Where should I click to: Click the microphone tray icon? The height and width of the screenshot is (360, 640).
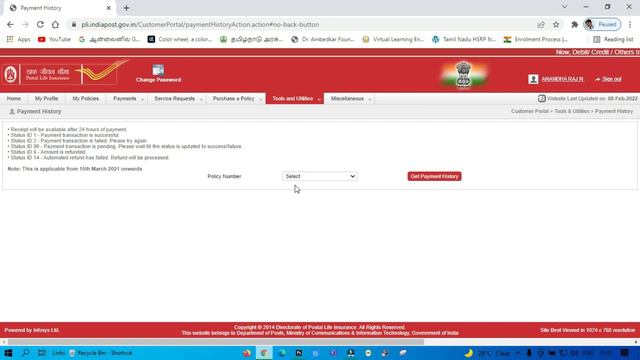529,353
